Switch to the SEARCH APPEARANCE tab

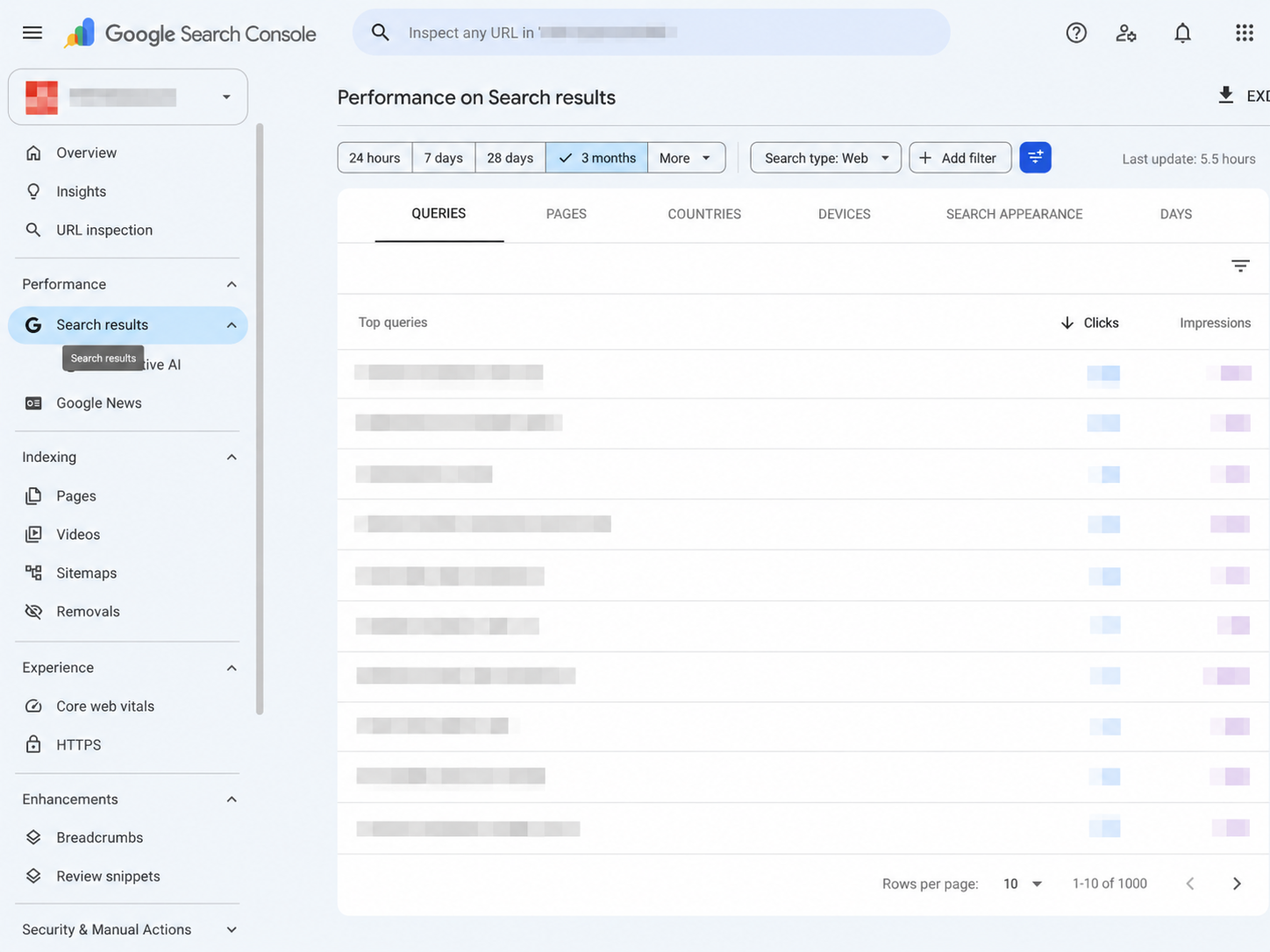pos(1015,214)
